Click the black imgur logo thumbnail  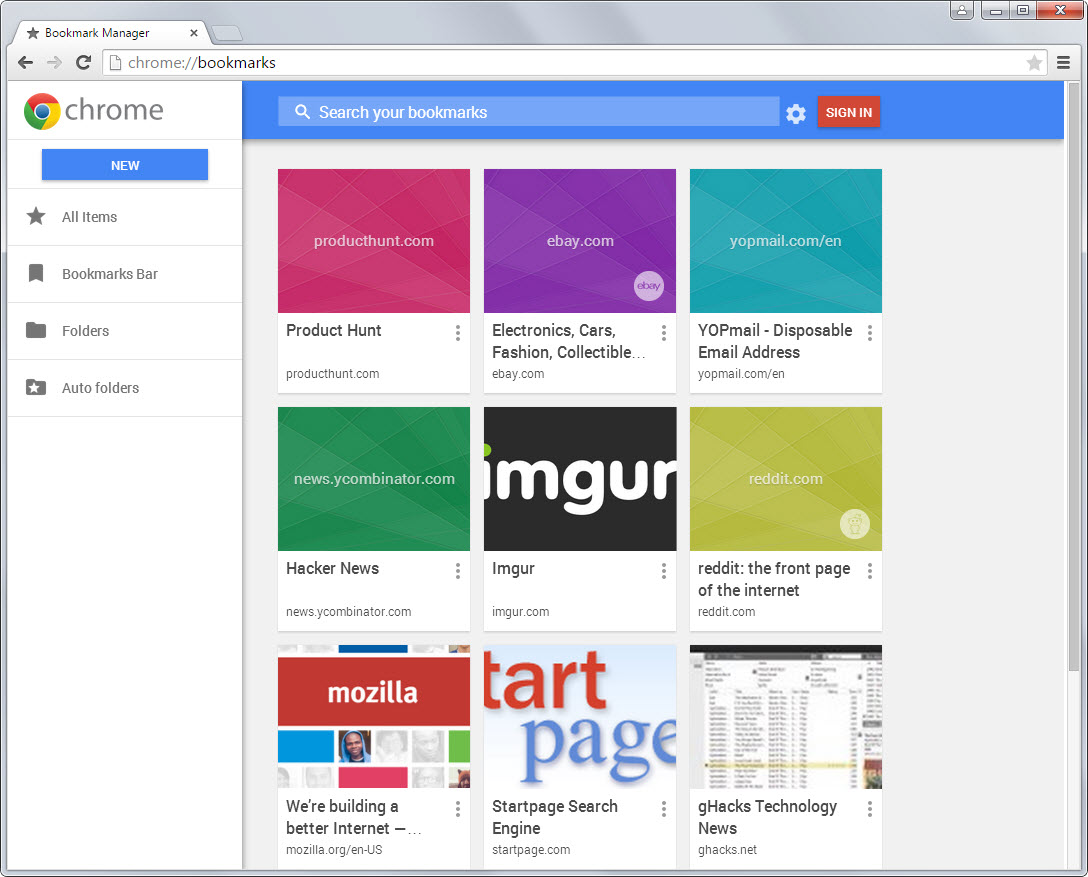click(x=580, y=479)
